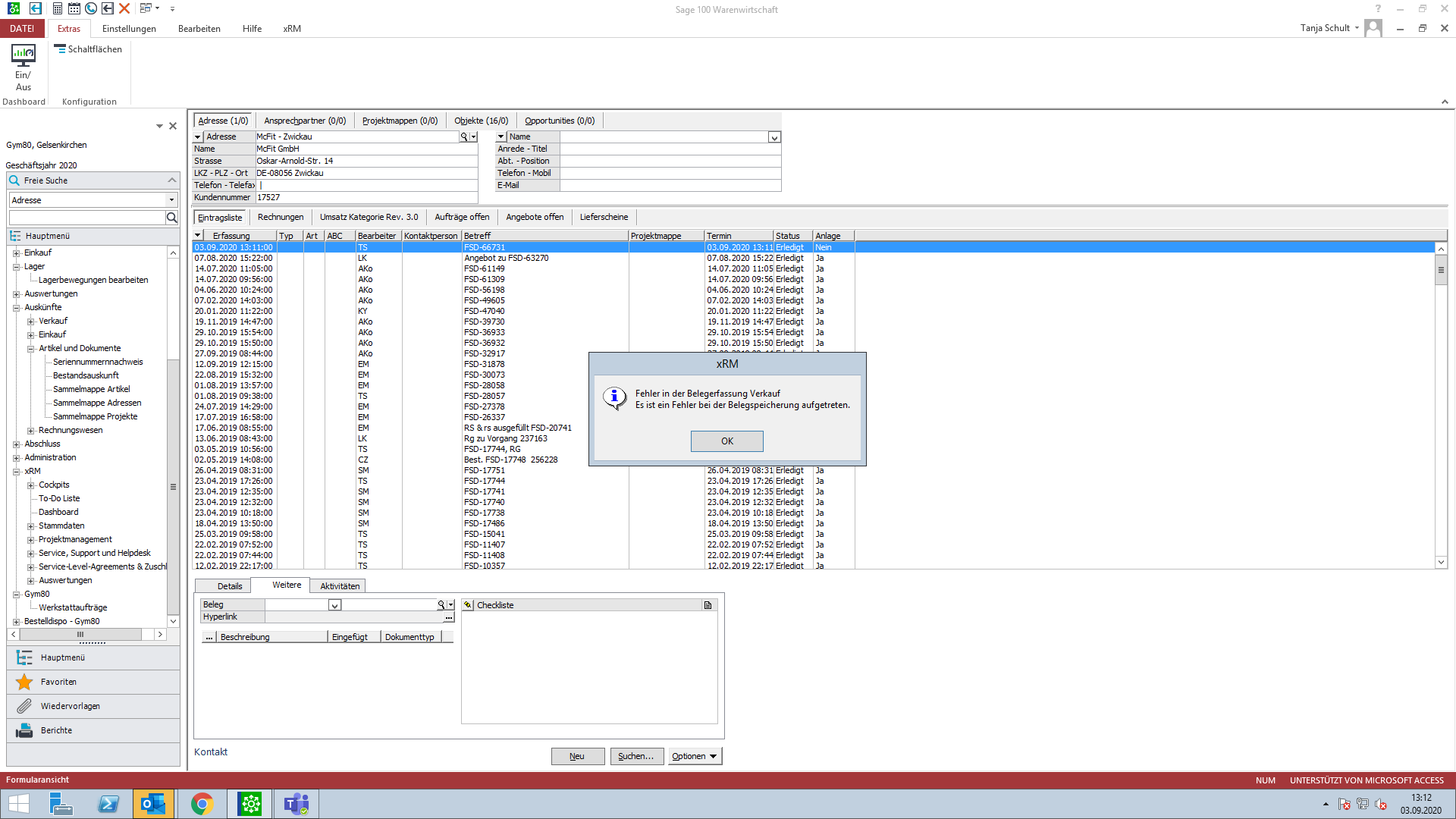The height and width of the screenshot is (819, 1456).
Task: Click the orange X icon in toolbar
Action: (x=124, y=9)
